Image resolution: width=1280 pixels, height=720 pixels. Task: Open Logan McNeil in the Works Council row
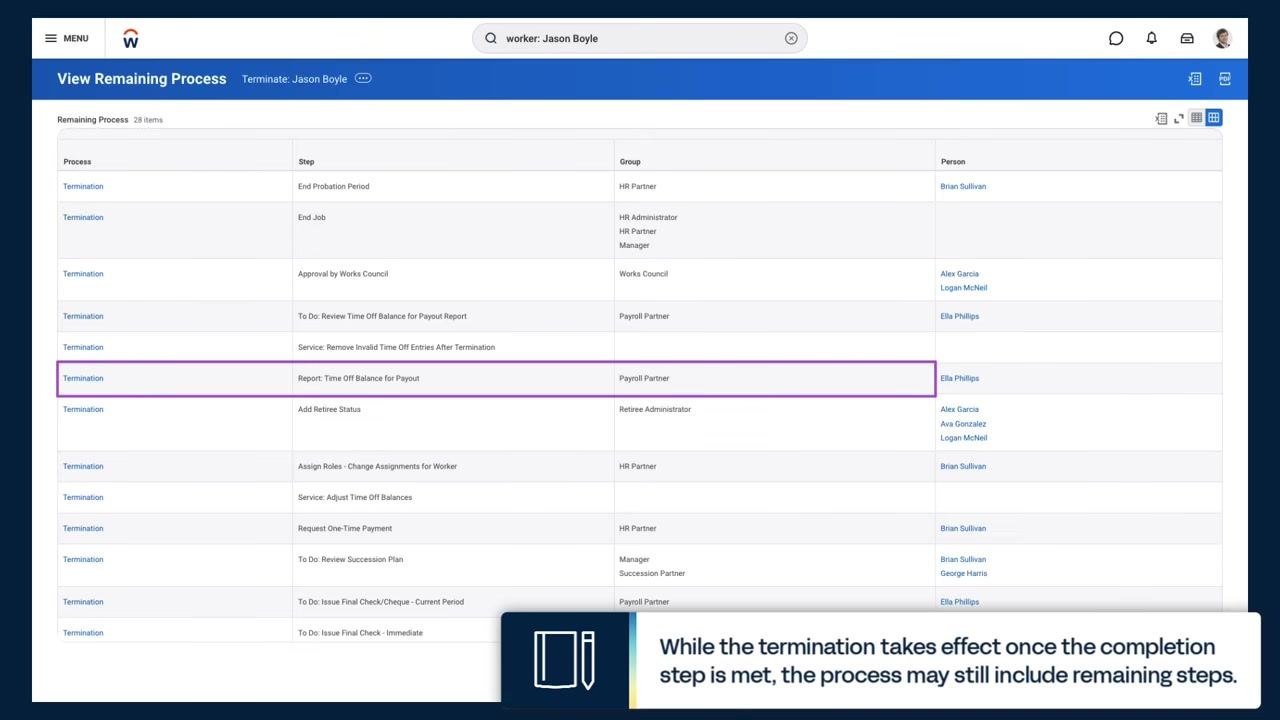point(964,287)
